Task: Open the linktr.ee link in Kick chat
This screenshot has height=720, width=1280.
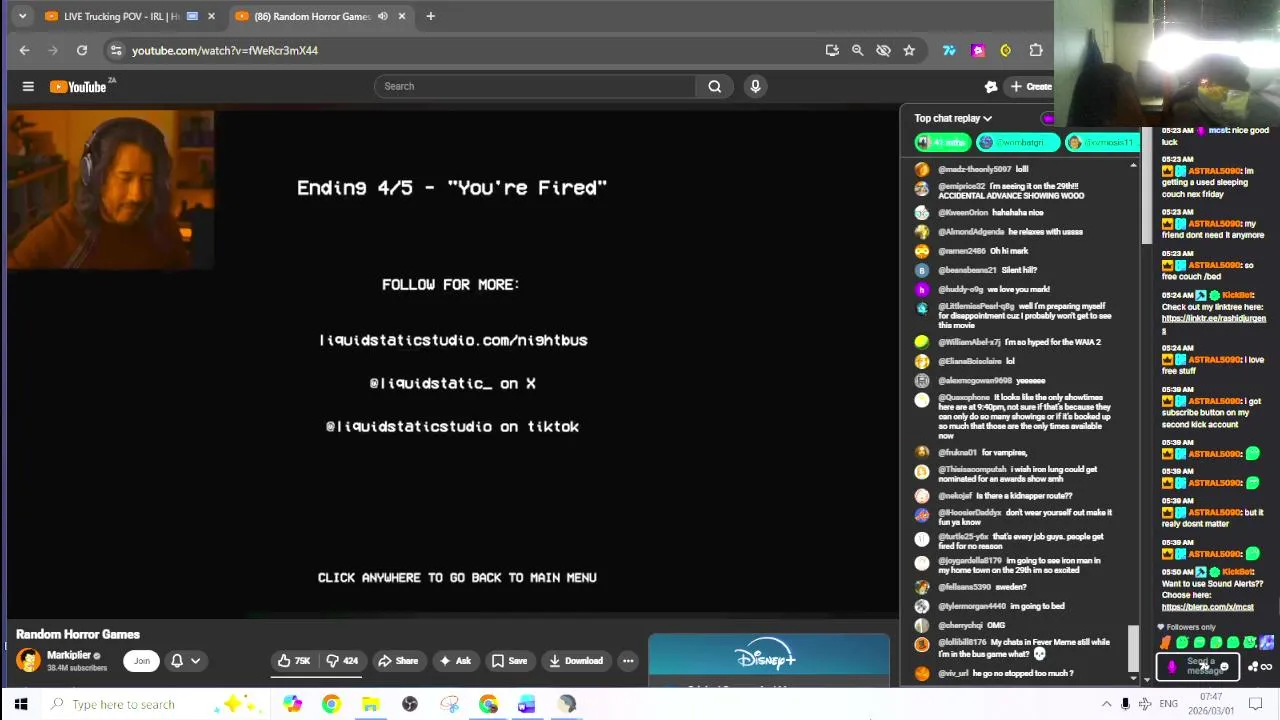Action: coord(1213,323)
